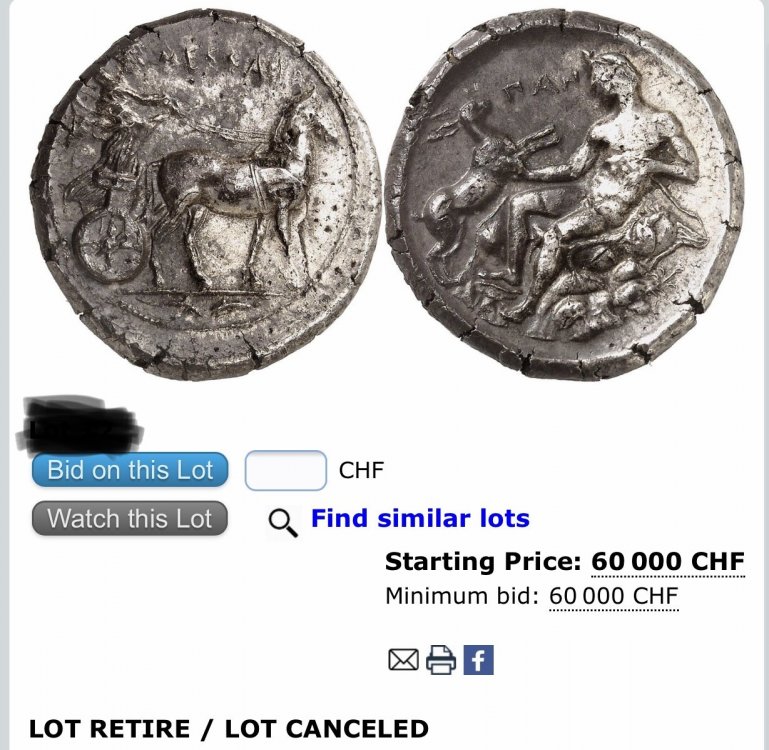Click the underlined 60 000 CHF starting price
Viewport: 769px width, 750px height.
point(668,562)
